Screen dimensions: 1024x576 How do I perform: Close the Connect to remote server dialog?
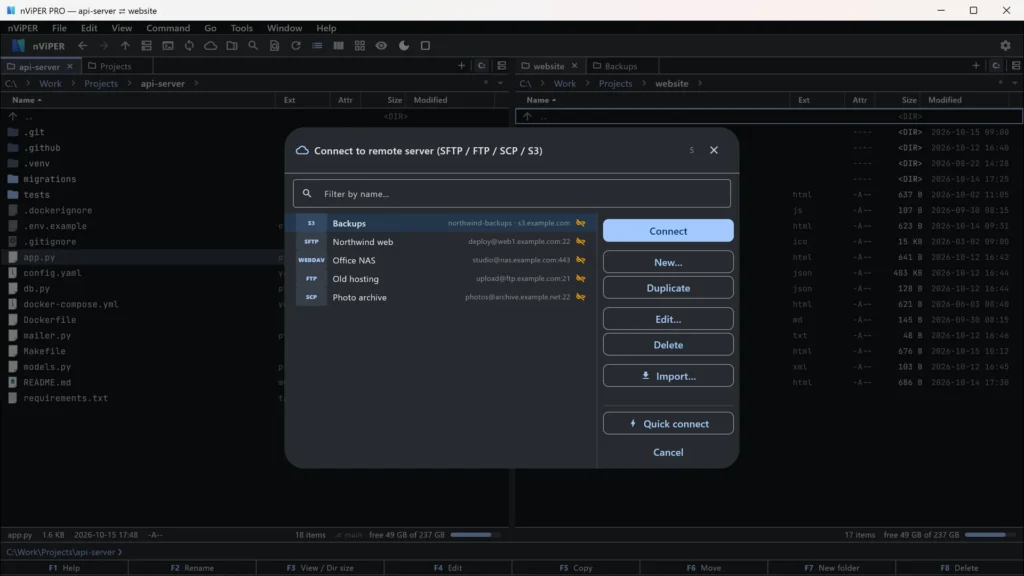coord(714,150)
